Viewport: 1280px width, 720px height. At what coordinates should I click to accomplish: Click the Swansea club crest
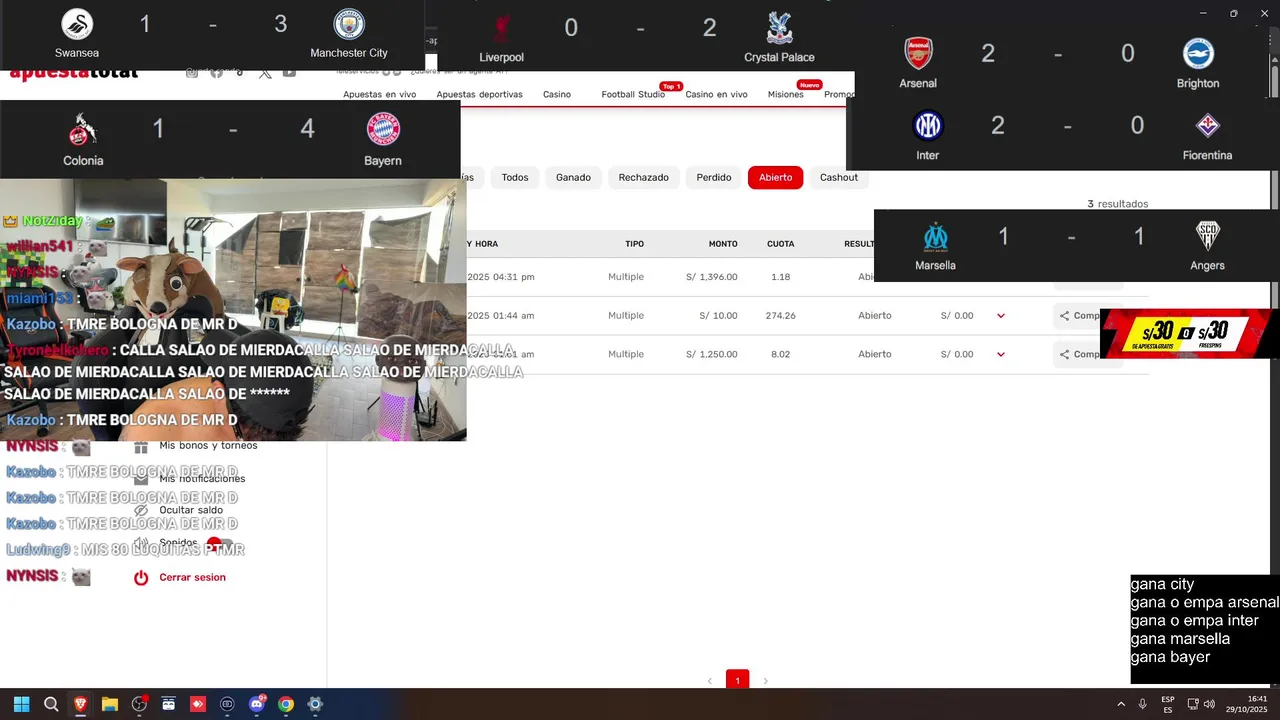click(x=77, y=24)
